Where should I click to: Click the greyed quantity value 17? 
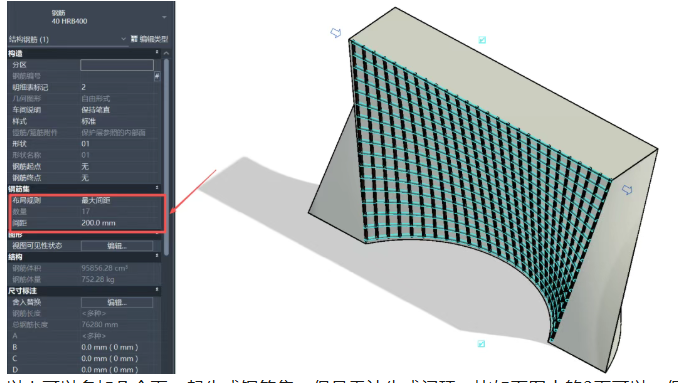click(x=86, y=211)
